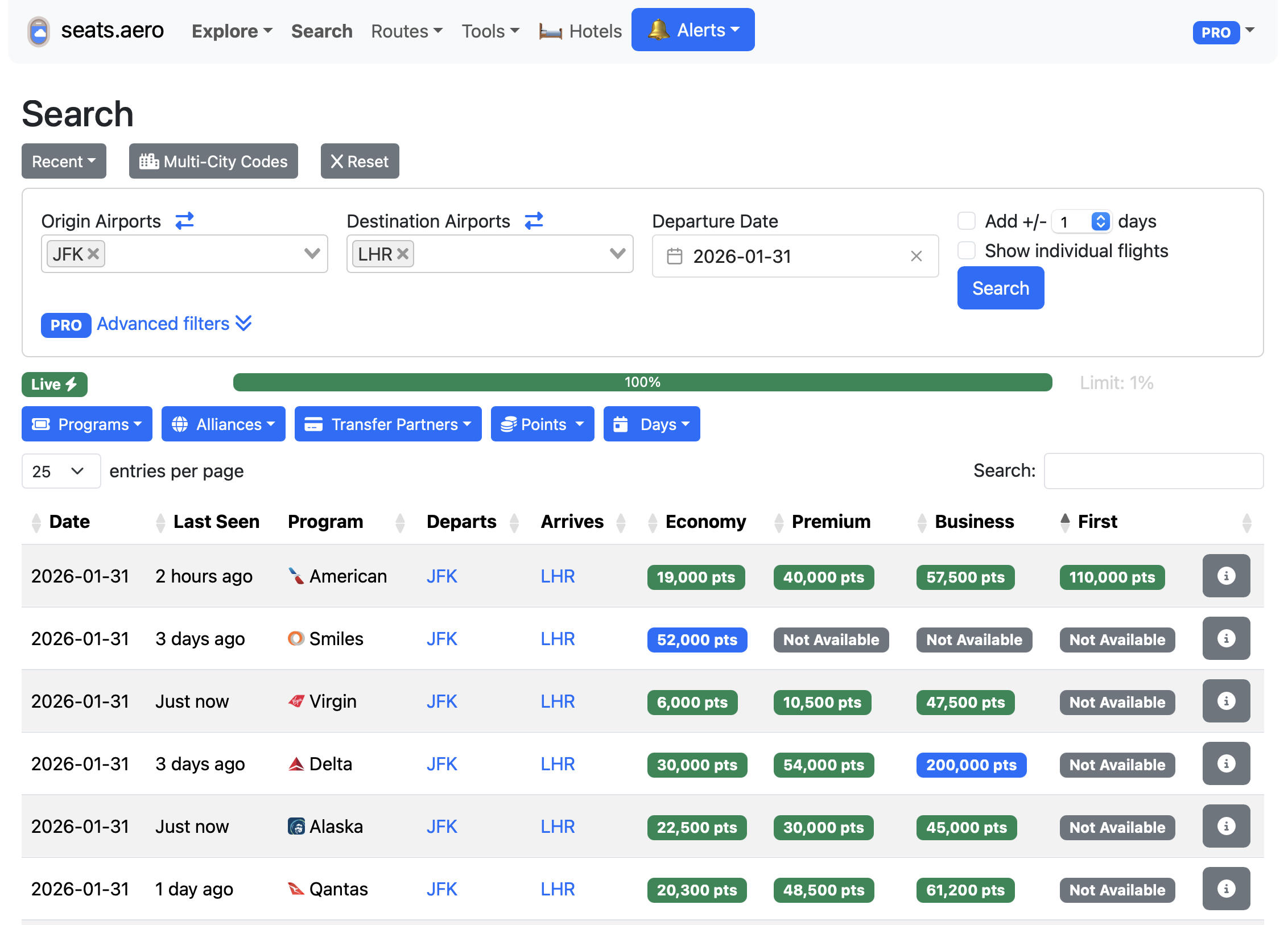Click the Departure Date field
The image size is (1288, 925).
[795, 256]
